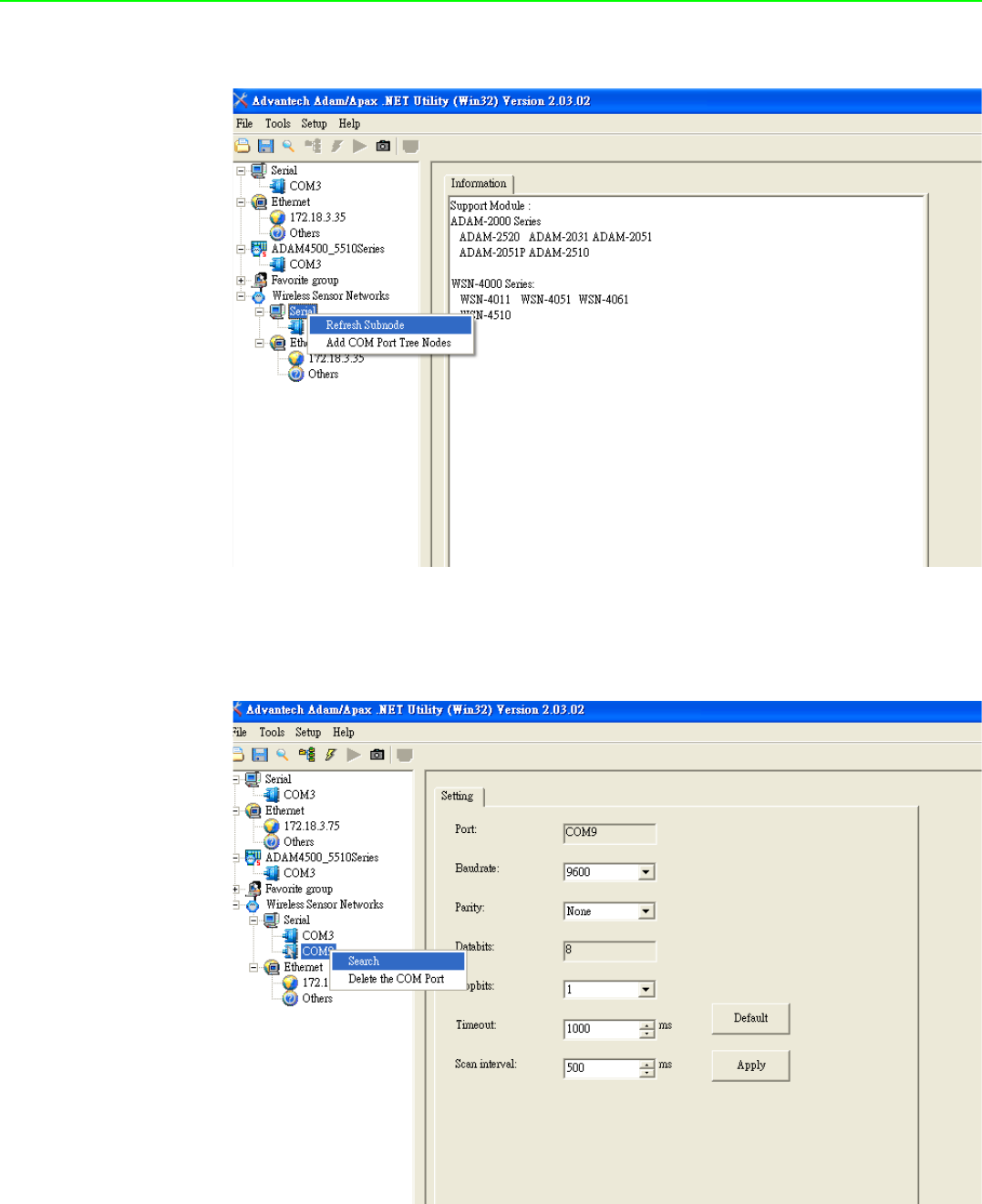Screen dimensions: 982x1204
Task: Choose Delete the COM Port
Action: coord(398,979)
